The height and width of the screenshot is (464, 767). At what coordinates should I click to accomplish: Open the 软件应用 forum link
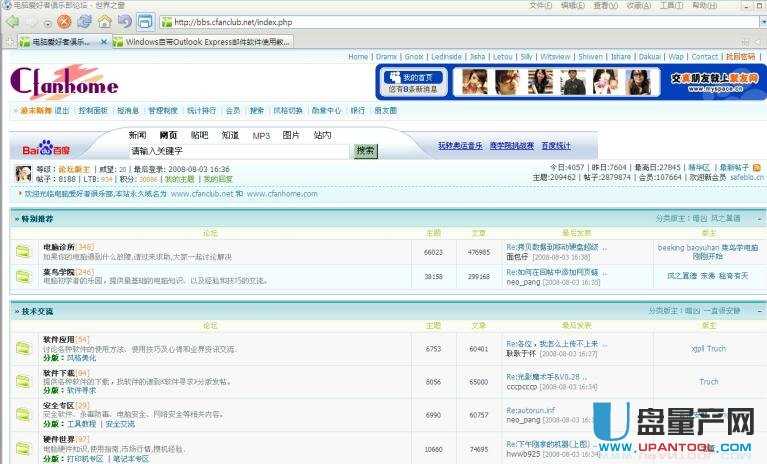click(58, 340)
